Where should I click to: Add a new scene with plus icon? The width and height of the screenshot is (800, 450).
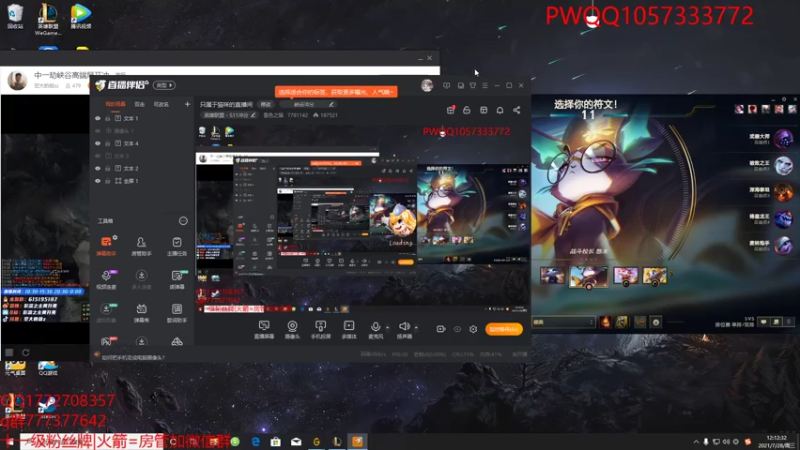click(187, 104)
